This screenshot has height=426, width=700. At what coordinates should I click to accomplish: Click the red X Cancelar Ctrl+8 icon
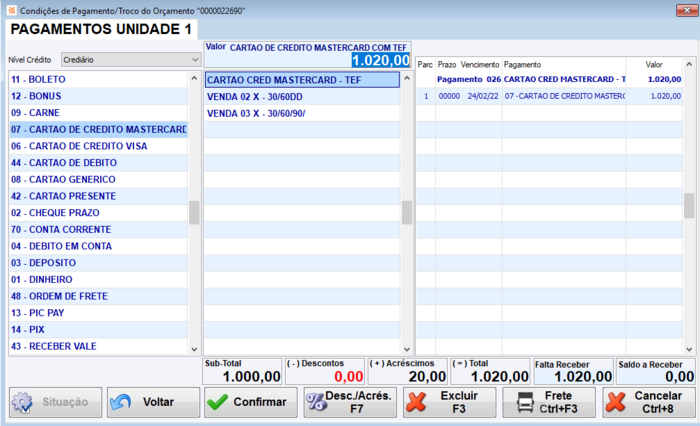pyautogui.click(x=616, y=402)
